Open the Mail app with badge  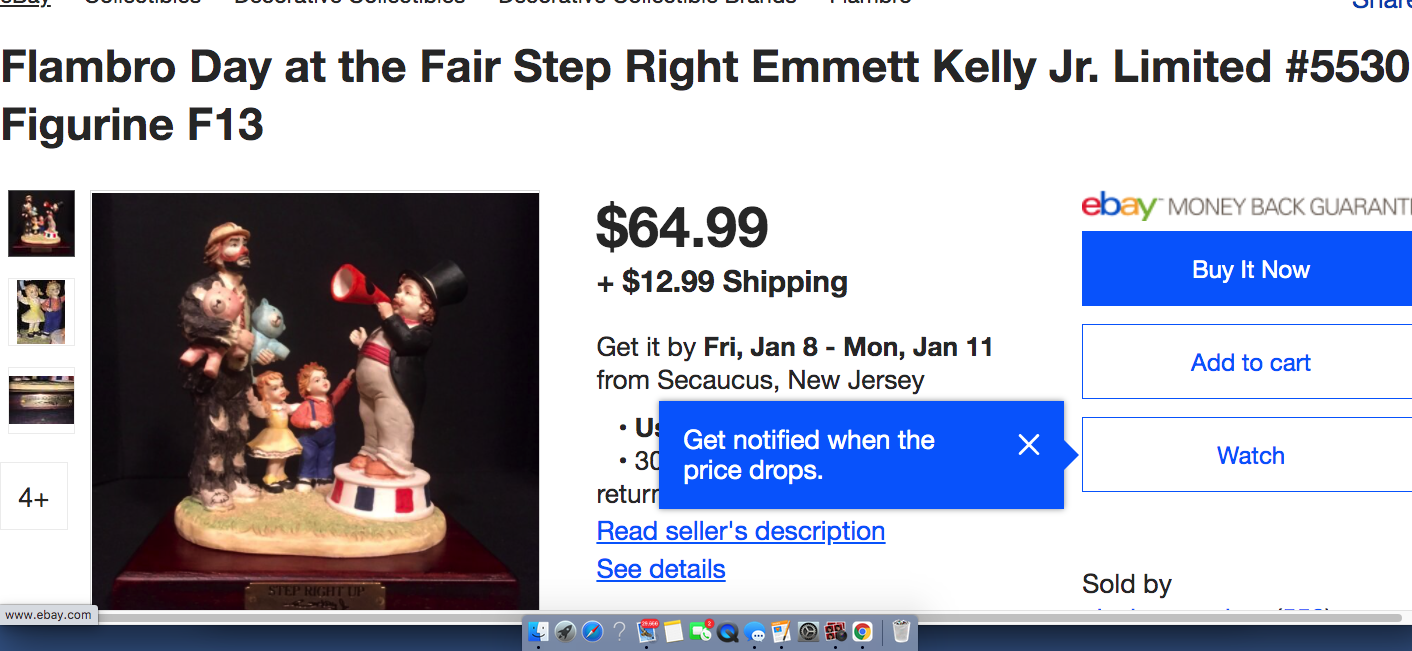(647, 631)
